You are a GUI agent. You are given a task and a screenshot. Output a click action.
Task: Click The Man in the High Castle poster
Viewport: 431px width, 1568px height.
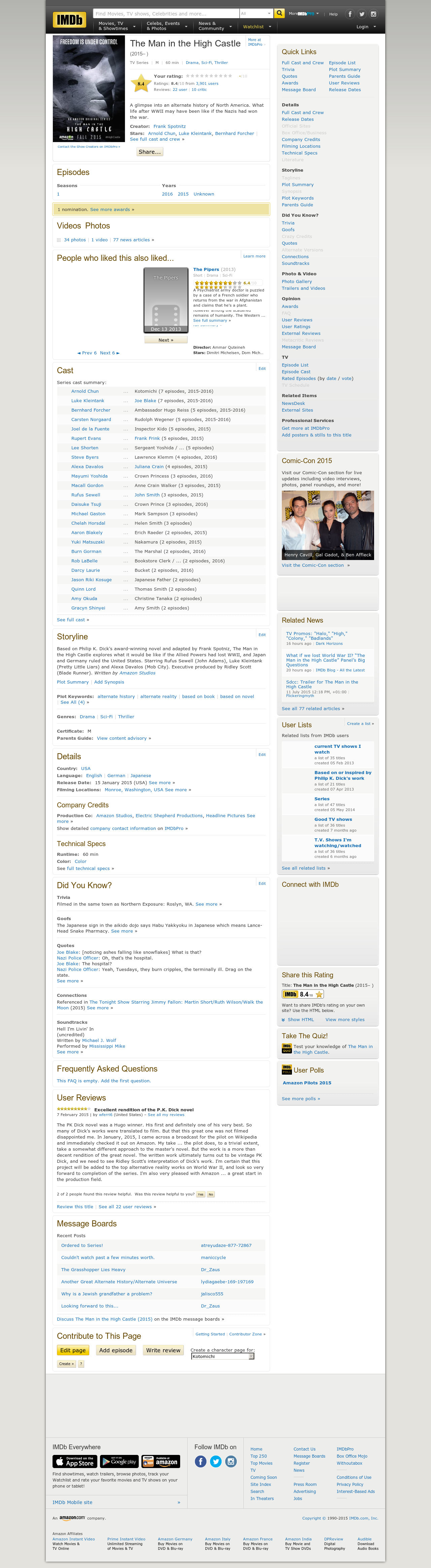click(90, 90)
